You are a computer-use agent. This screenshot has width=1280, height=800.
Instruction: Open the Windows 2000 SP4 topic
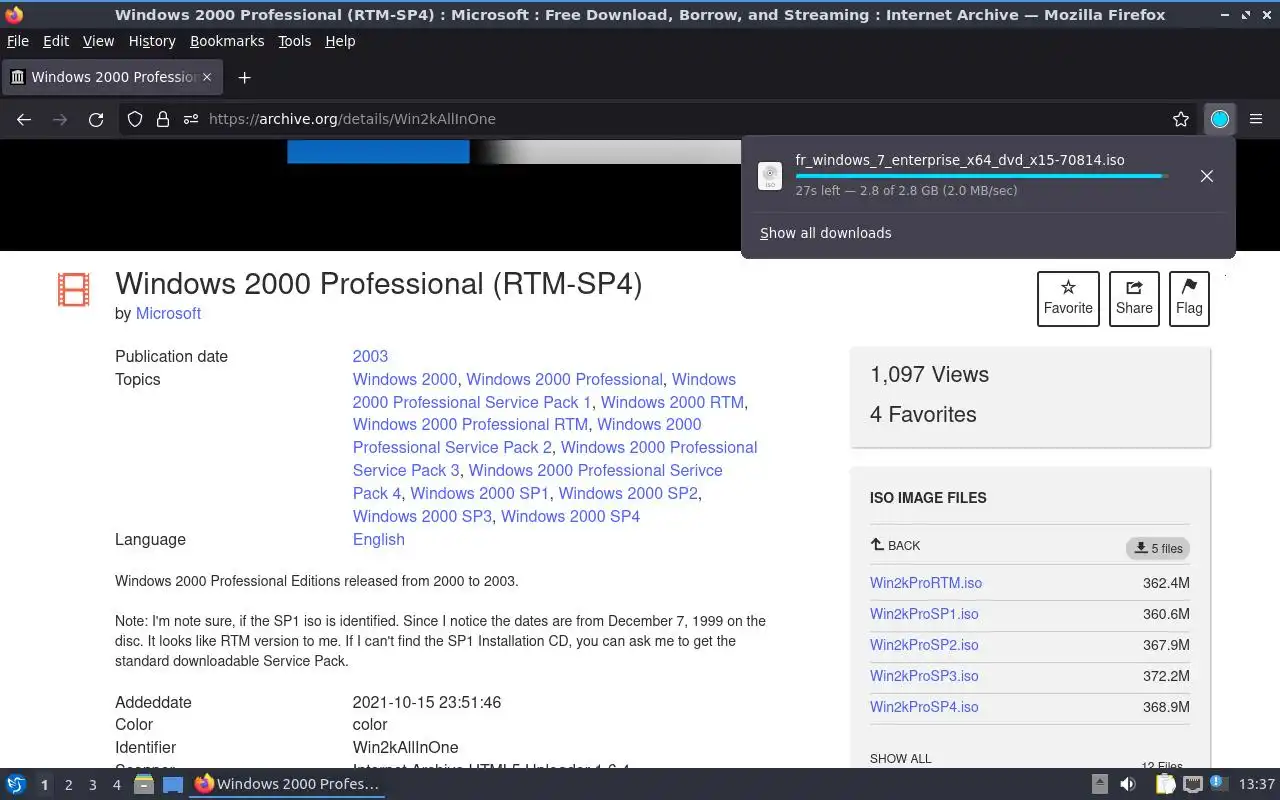[x=570, y=516]
